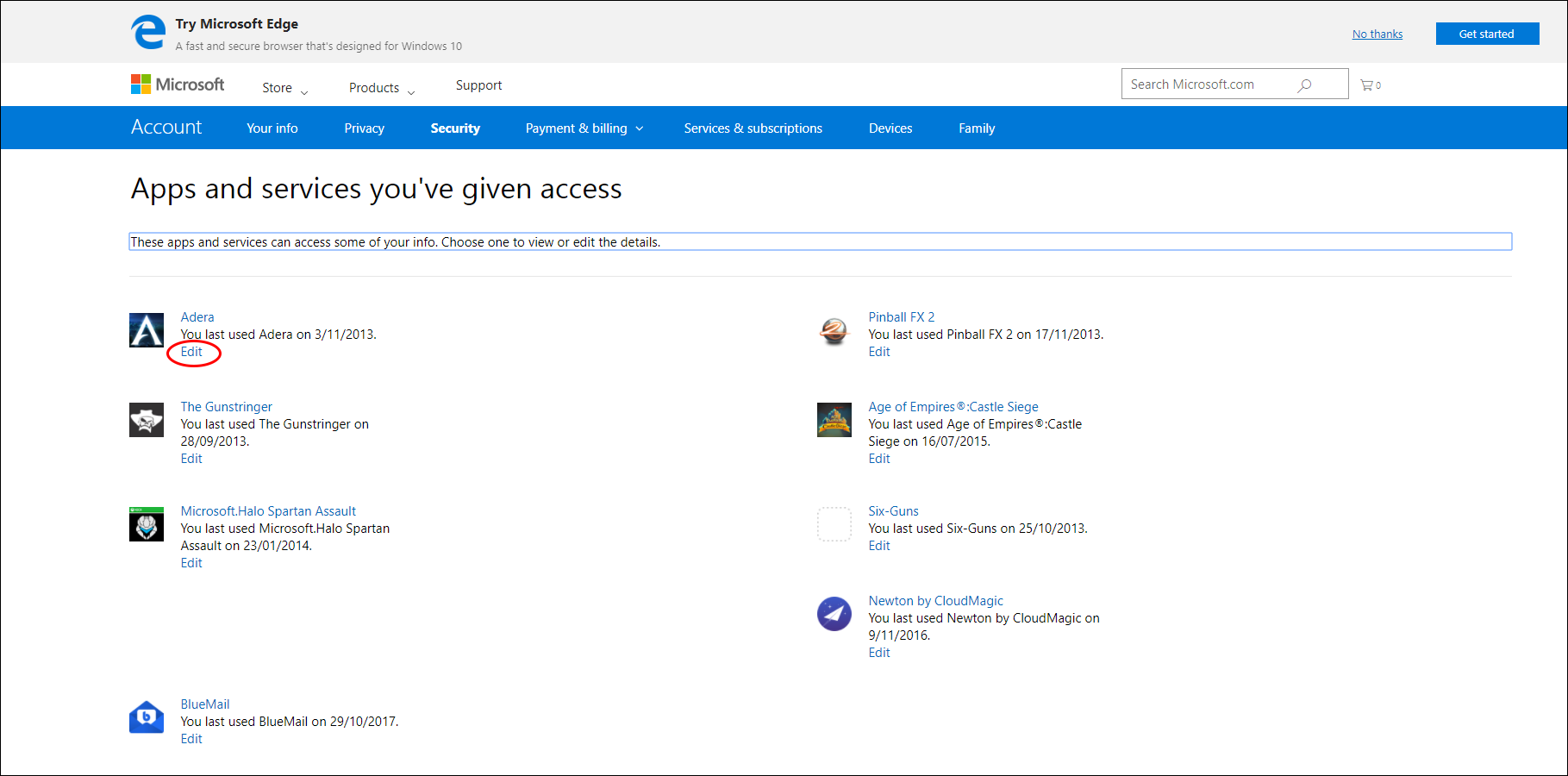The height and width of the screenshot is (776, 1568).
Task: Click Edit under The Gunstringer
Action: click(191, 459)
